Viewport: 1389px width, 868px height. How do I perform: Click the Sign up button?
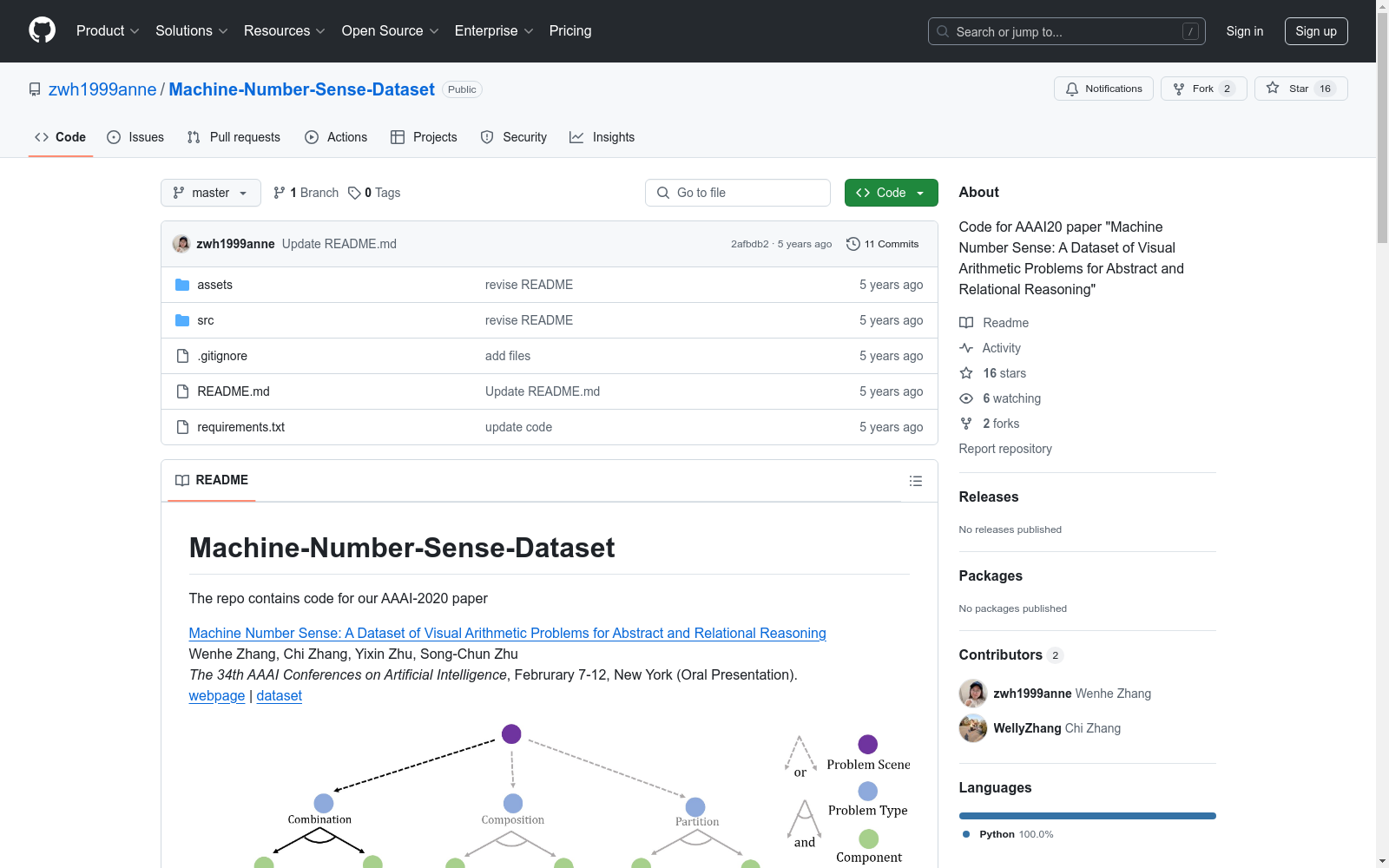point(1316,31)
